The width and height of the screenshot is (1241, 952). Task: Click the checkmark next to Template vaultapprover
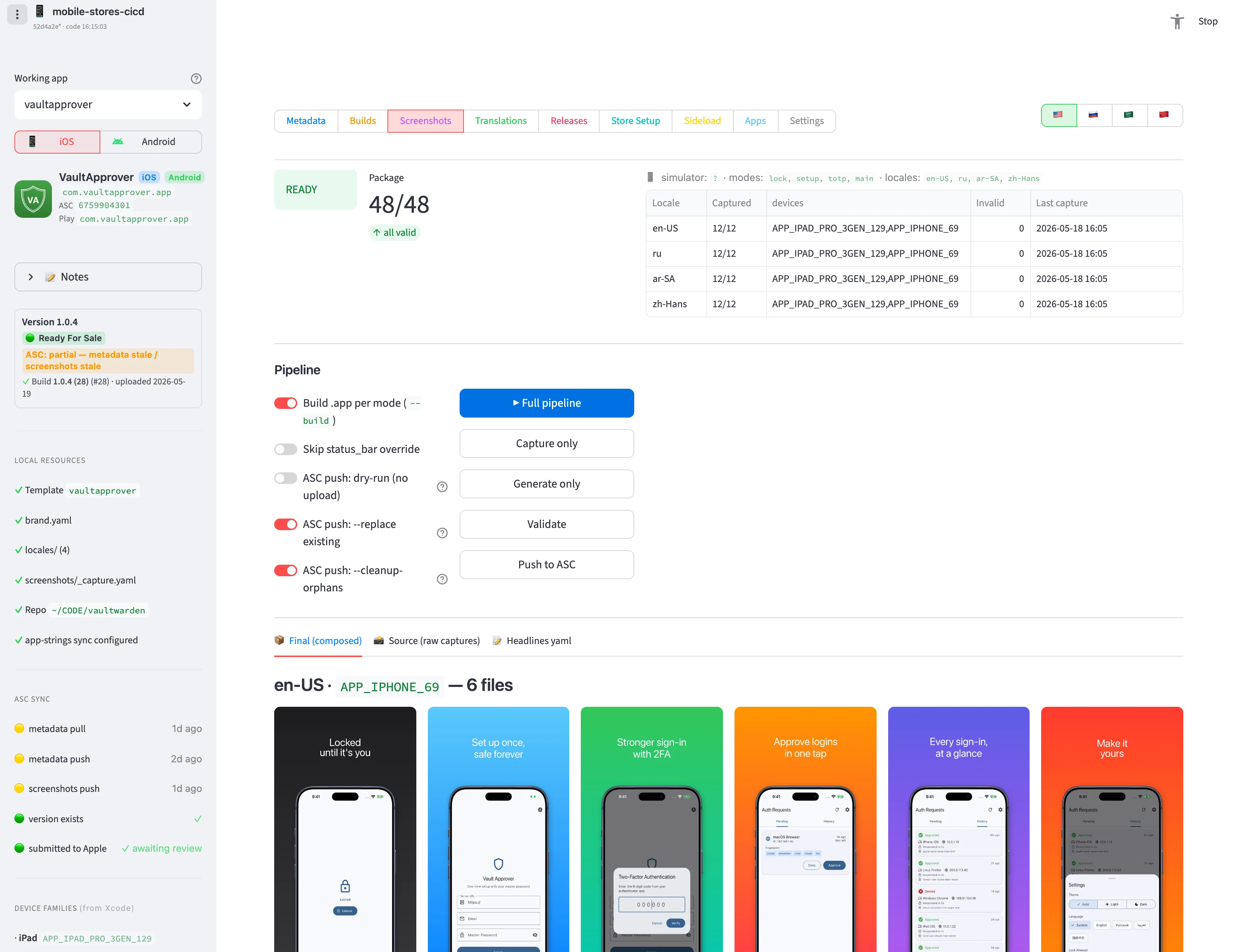[x=19, y=490]
